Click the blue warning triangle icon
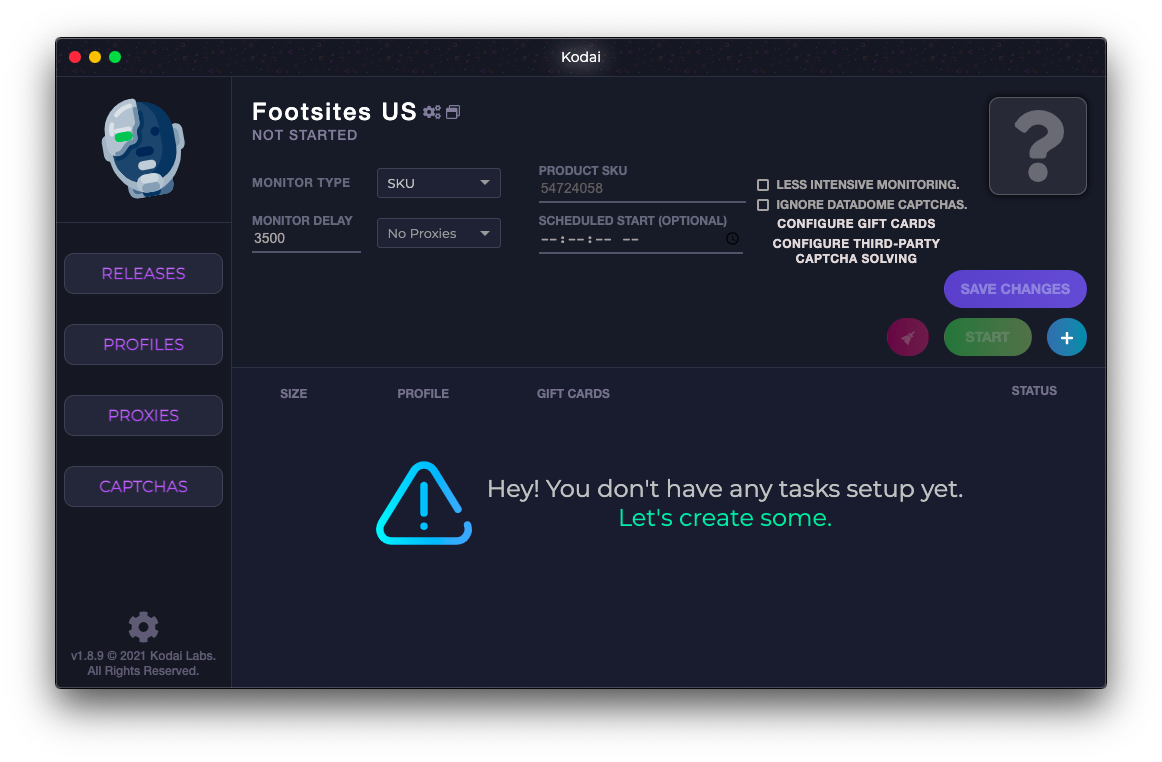 point(424,504)
